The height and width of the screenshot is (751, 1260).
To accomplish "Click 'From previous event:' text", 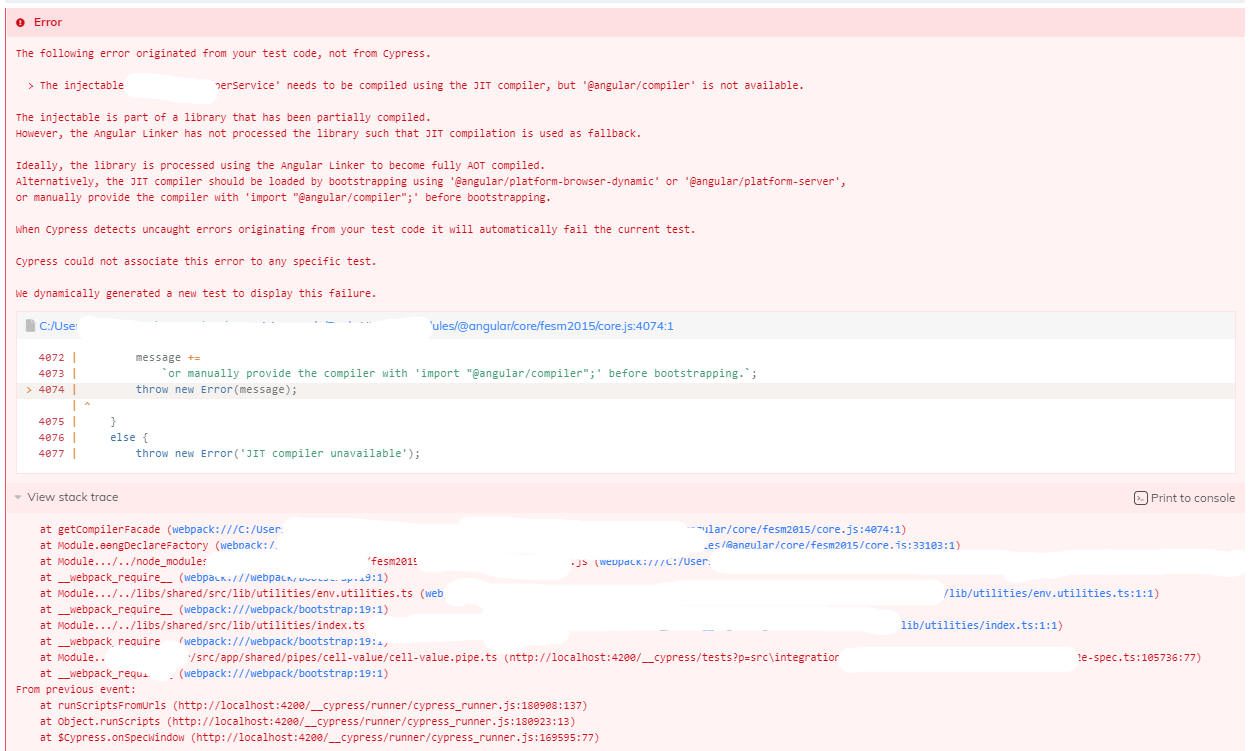I will (x=73, y=689).
